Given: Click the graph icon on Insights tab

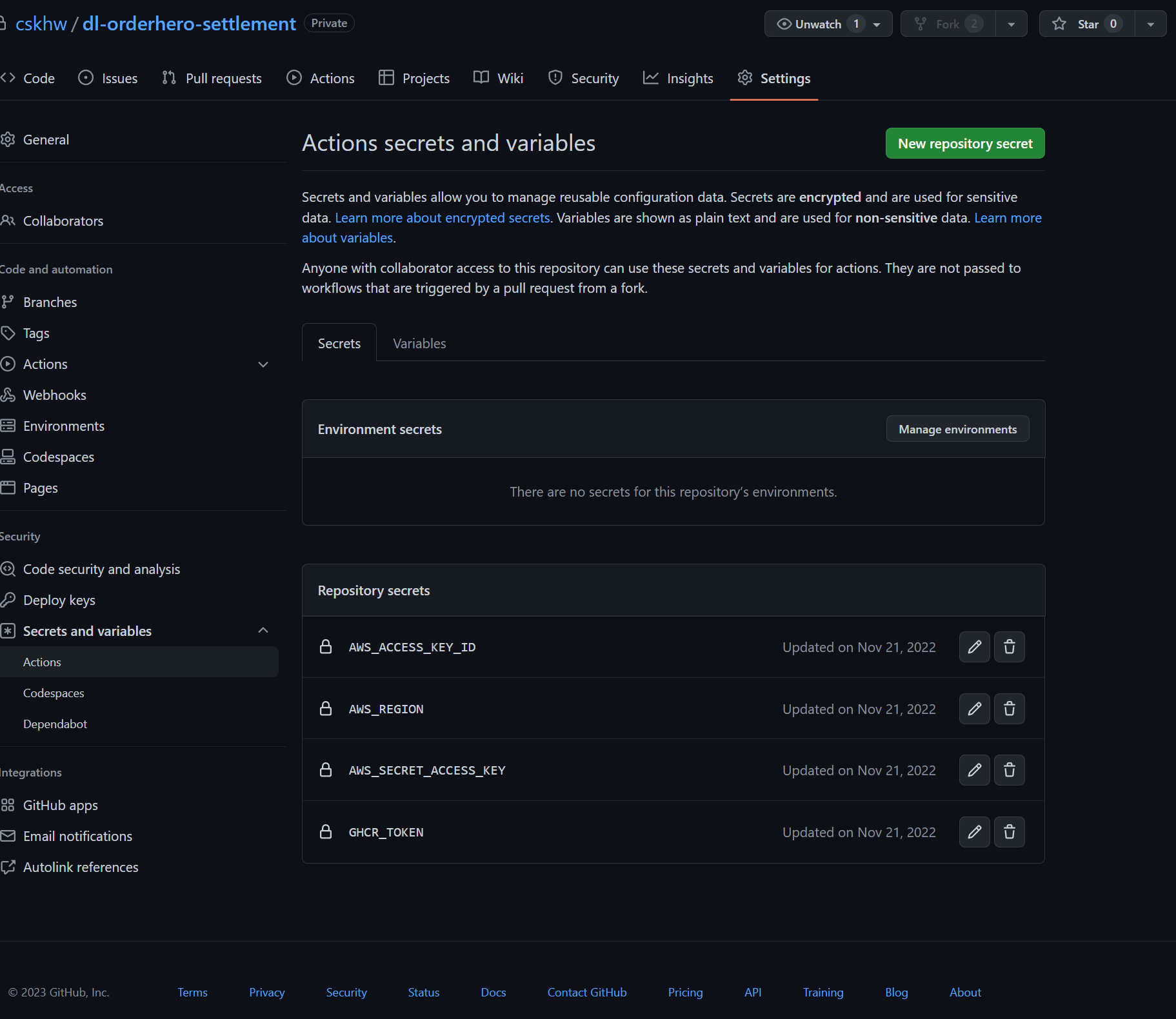Looking at the screenshot, I should pos(651,77).
